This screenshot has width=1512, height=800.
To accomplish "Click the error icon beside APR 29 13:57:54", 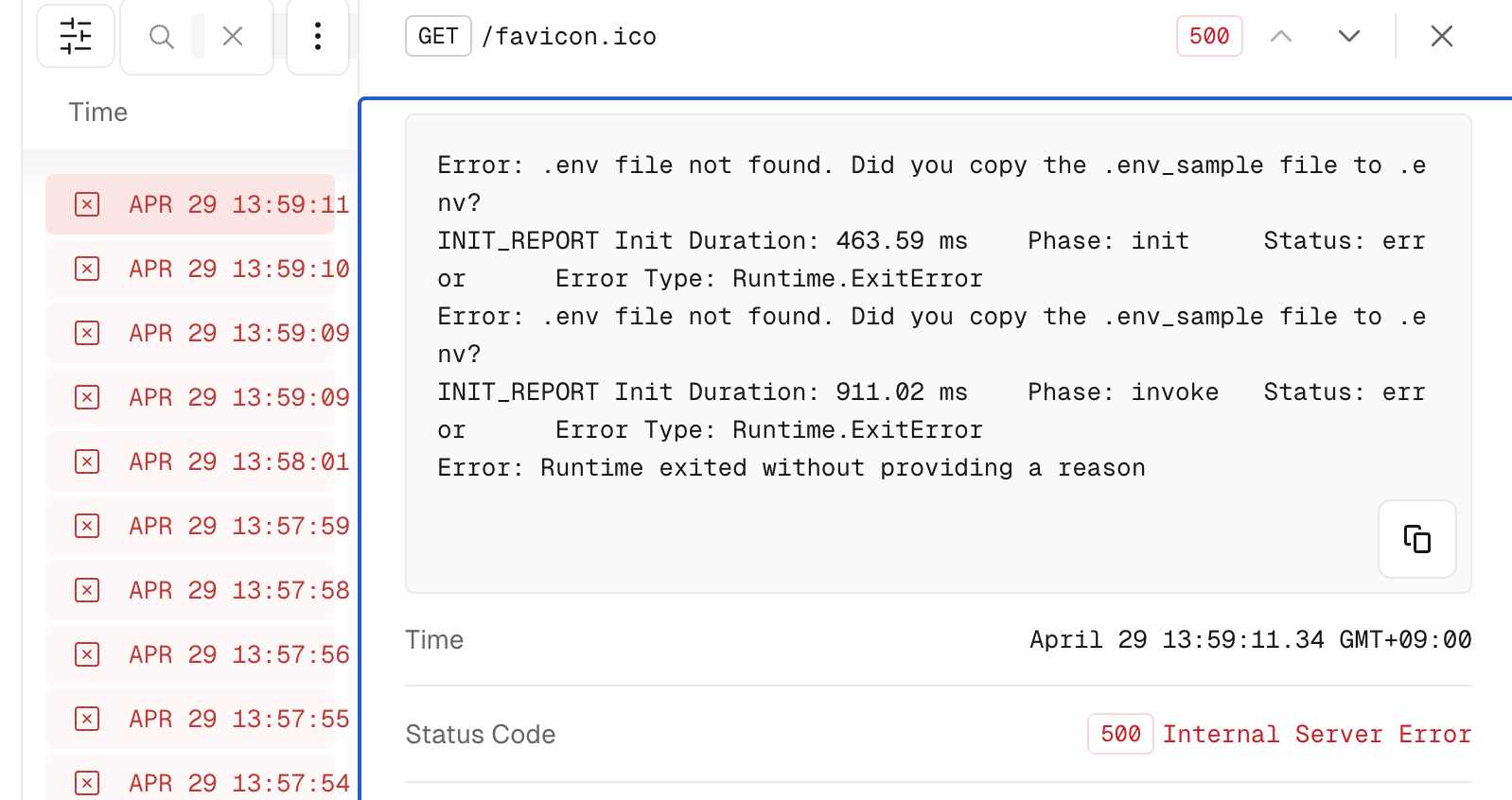I will [x=86, y=782].
